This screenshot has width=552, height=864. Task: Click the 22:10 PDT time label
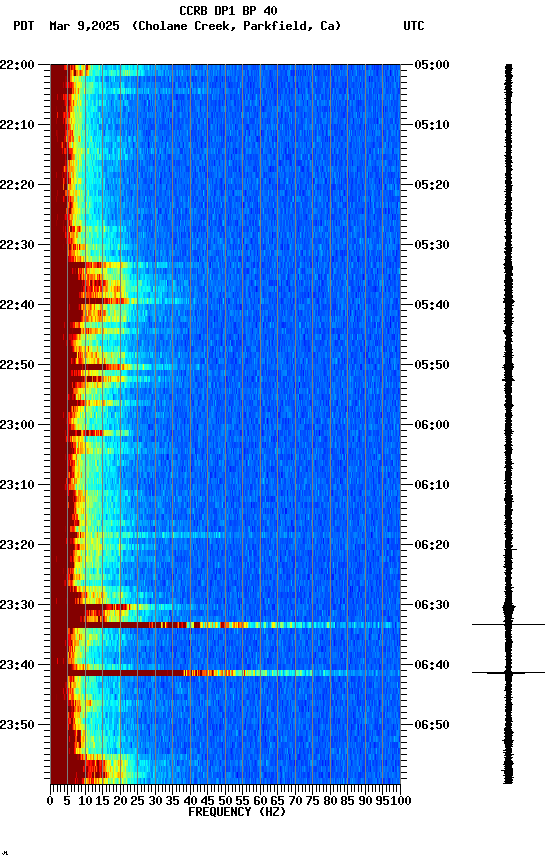(17, 125)
